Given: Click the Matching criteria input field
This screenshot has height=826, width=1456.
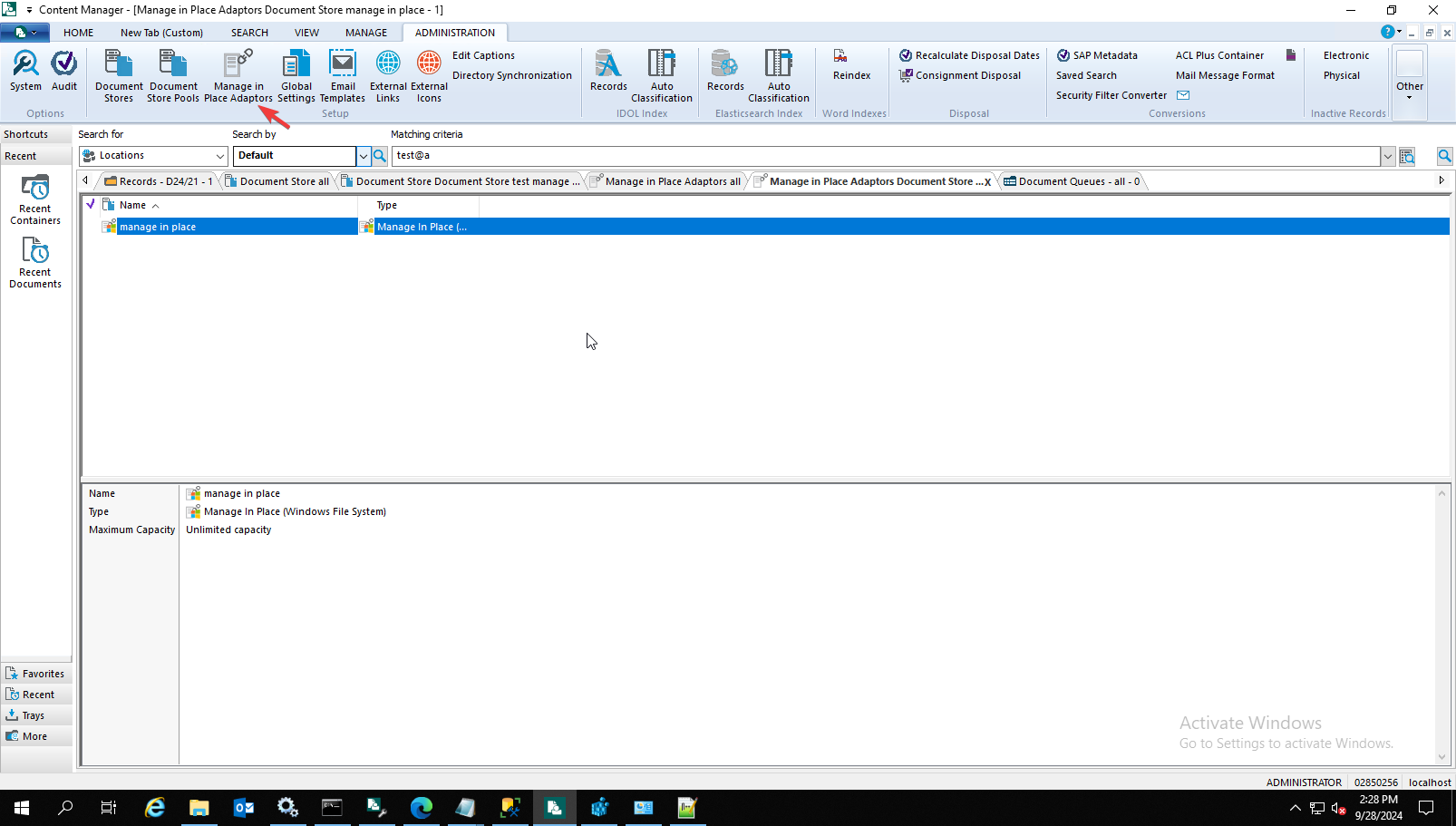Looking at the screenshot, I should (x=886, y=156).
